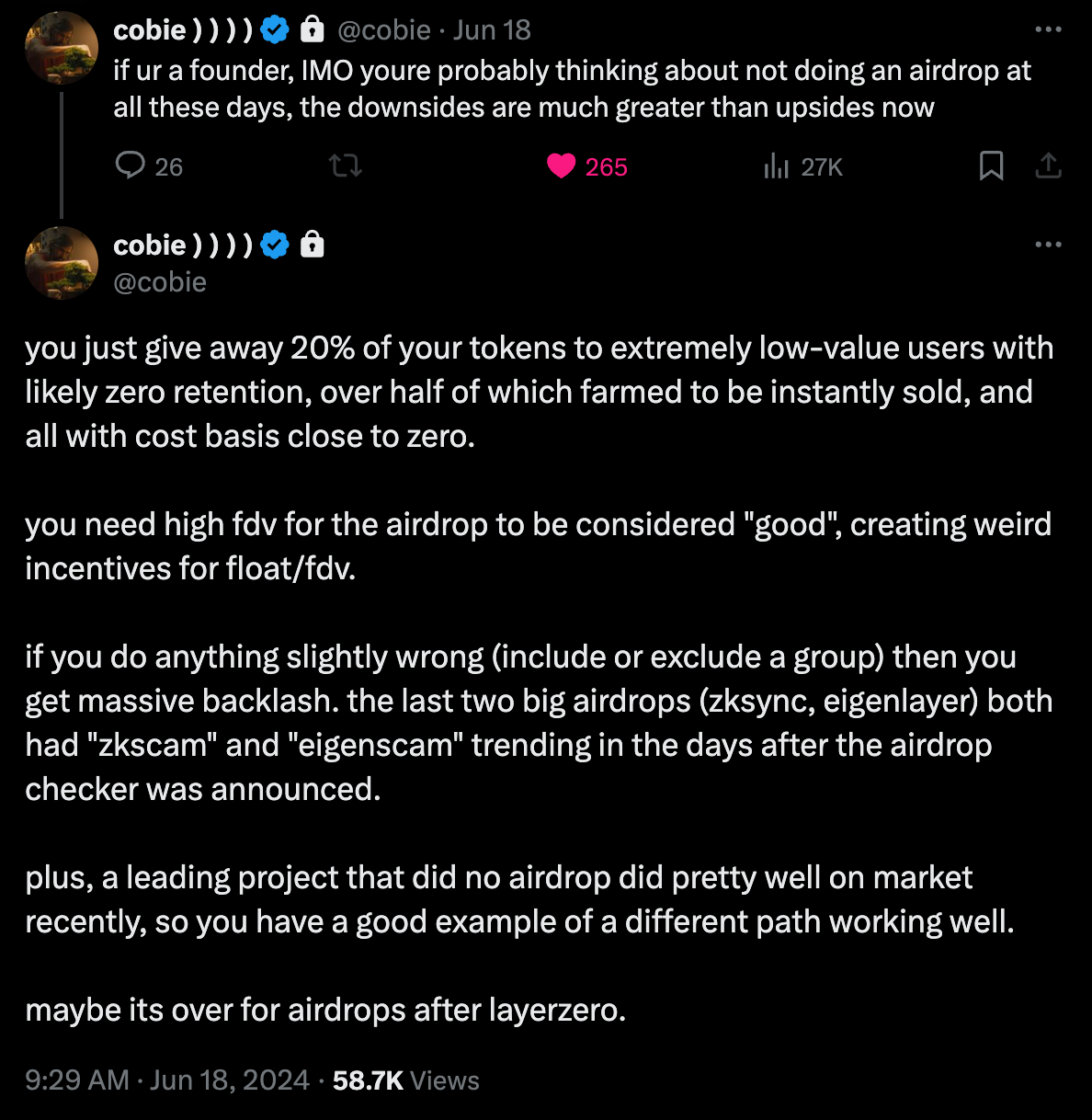Viewport: 1092px width, 1120px height.
Task: View analytics showing 27K views
Action: [x=777, y=166]
